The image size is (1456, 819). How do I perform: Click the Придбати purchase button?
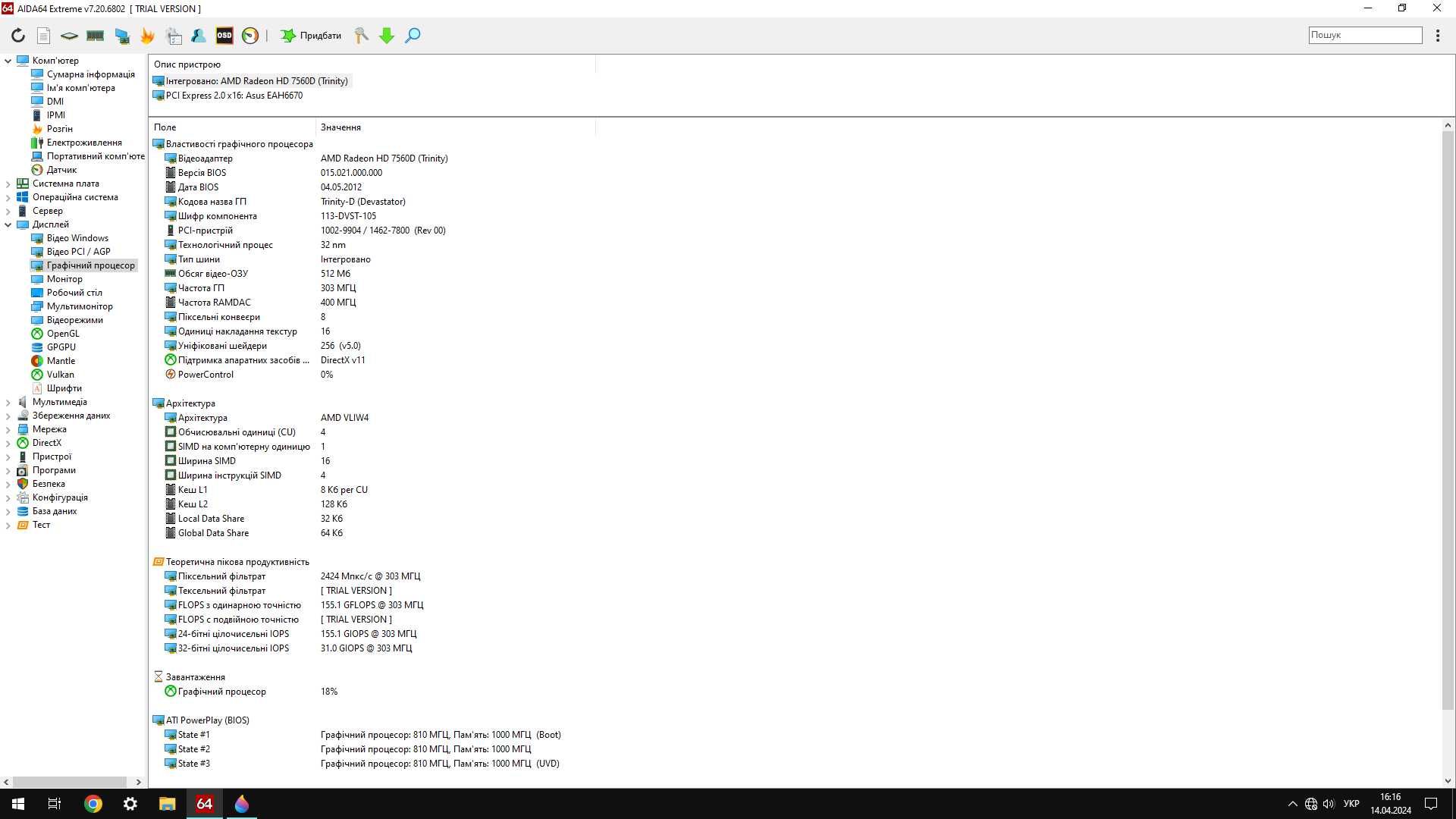coord(311,36)
